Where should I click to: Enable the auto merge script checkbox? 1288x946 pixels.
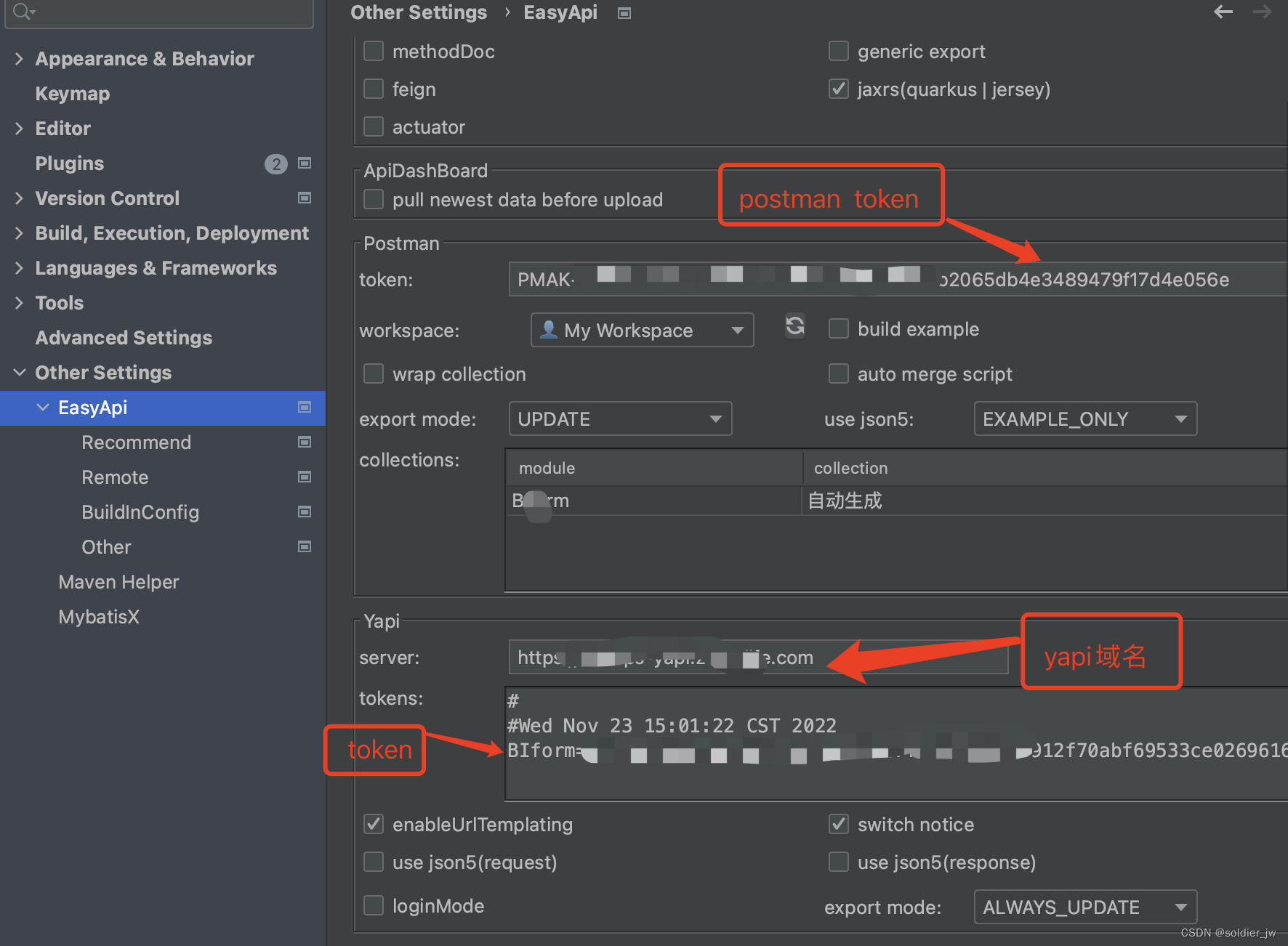(839, 373)
